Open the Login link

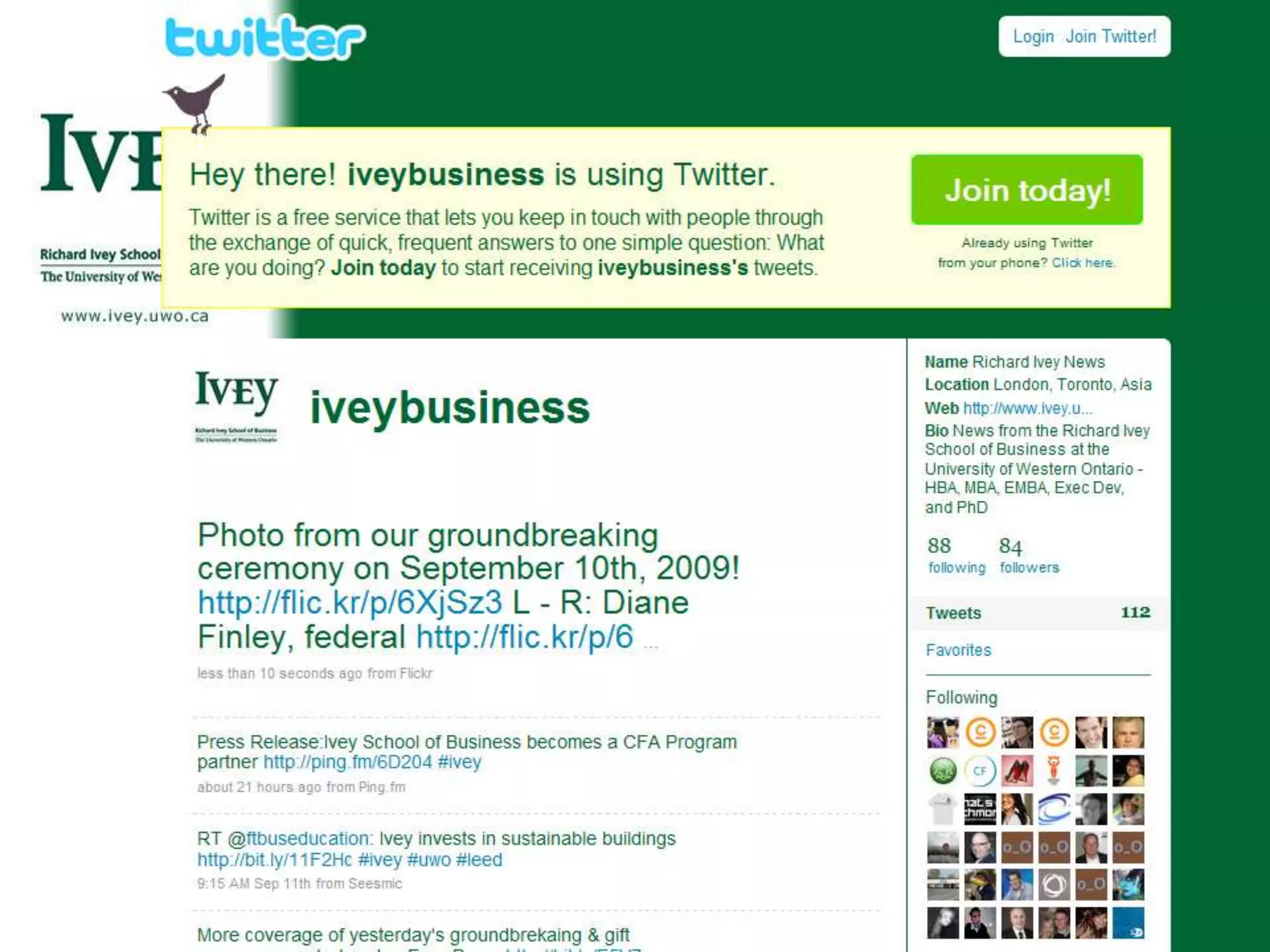point(1033,37)
